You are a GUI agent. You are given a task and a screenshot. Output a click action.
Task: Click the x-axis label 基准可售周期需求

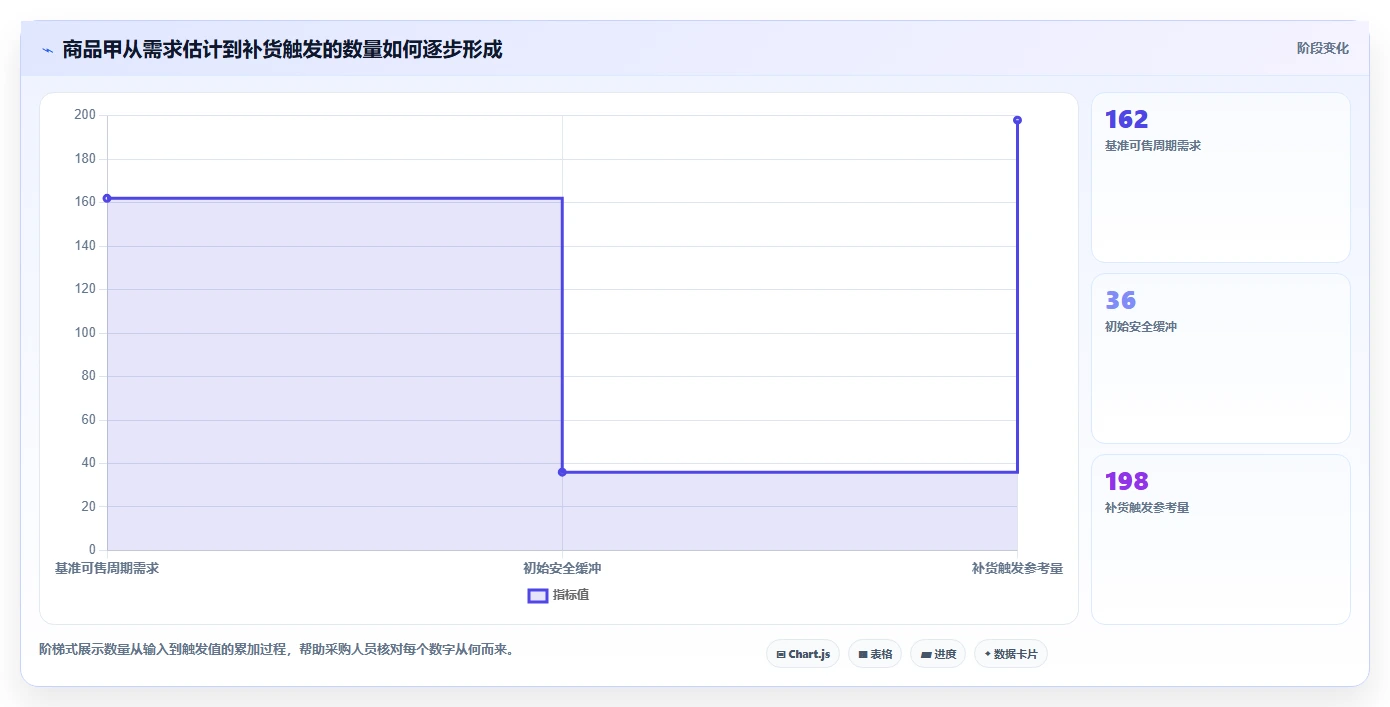[x=107, y=568]
